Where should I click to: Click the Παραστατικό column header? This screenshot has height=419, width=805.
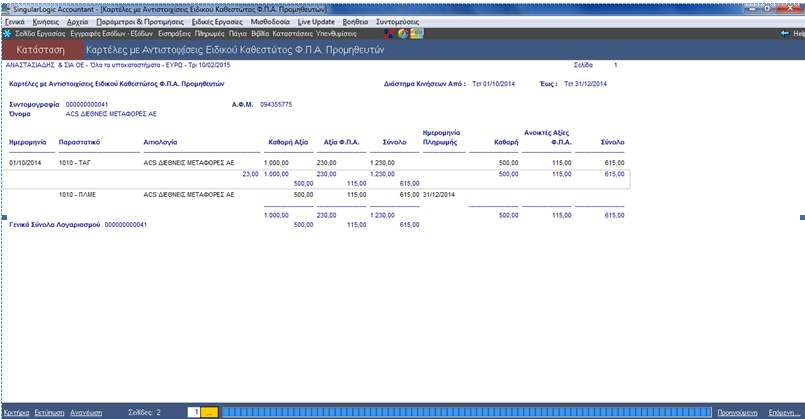coord(79,142)
